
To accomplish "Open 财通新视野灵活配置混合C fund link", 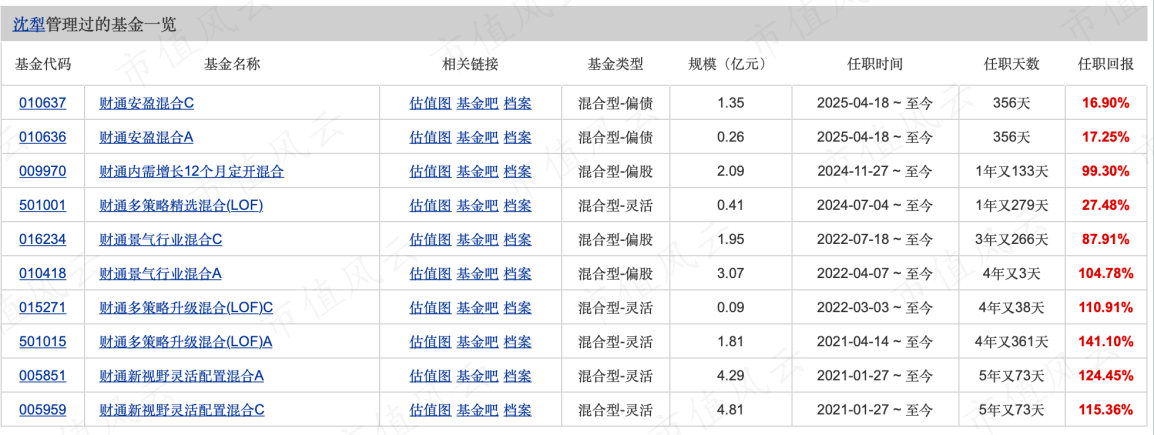I will pos(181,410).
